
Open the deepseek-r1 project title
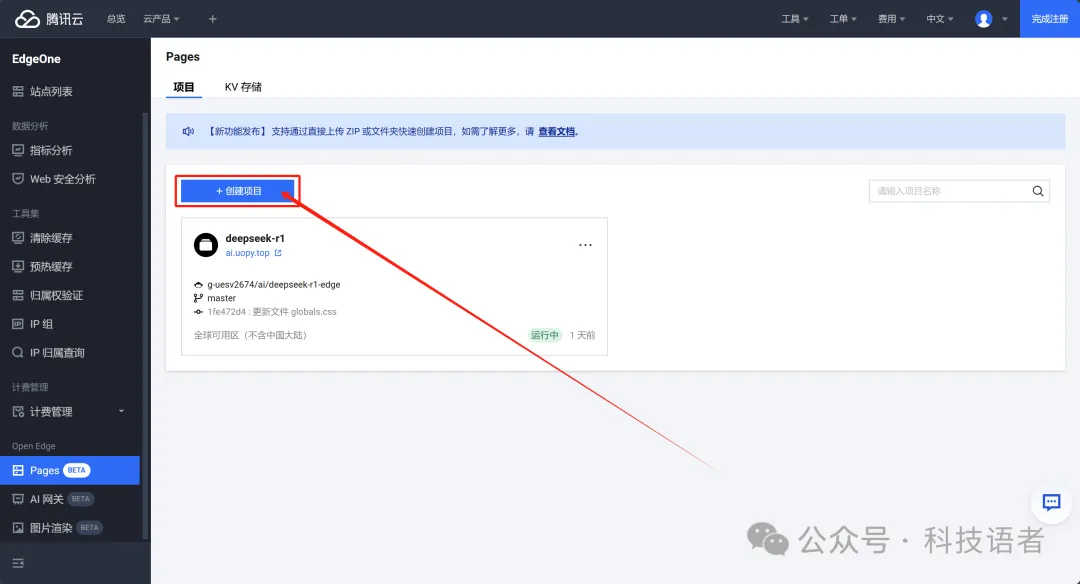[x=255, y=238]
